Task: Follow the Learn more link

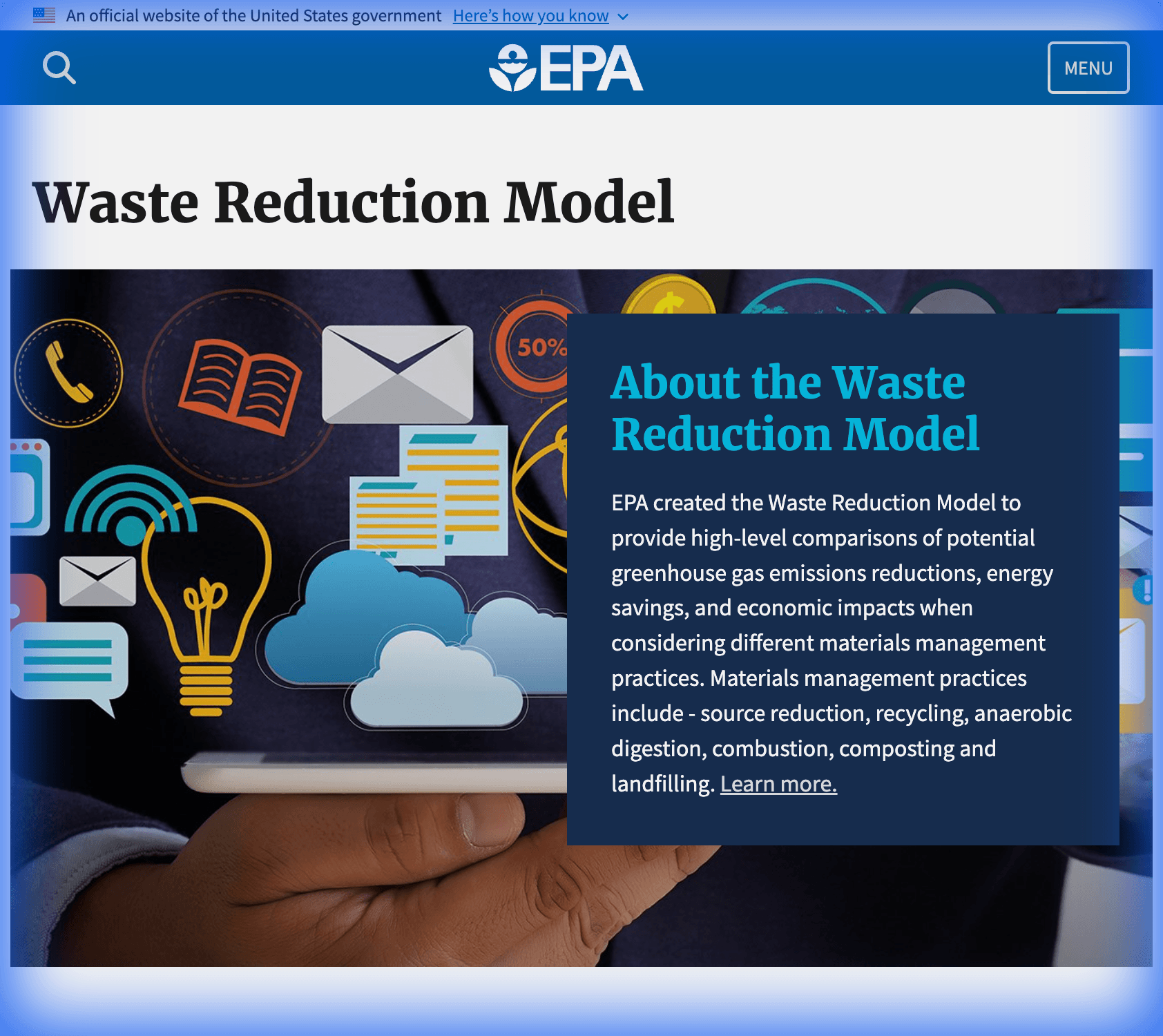Action: point(778,784)
